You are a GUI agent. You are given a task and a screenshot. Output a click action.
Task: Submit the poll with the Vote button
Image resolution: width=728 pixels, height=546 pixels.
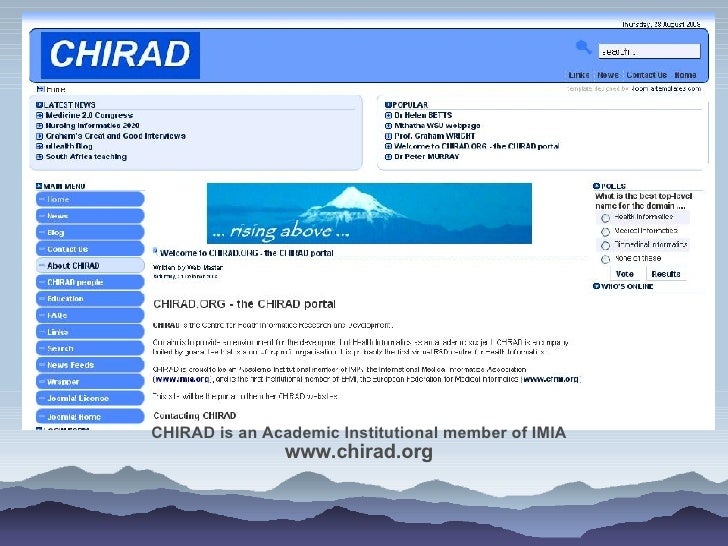click(624, 274)
